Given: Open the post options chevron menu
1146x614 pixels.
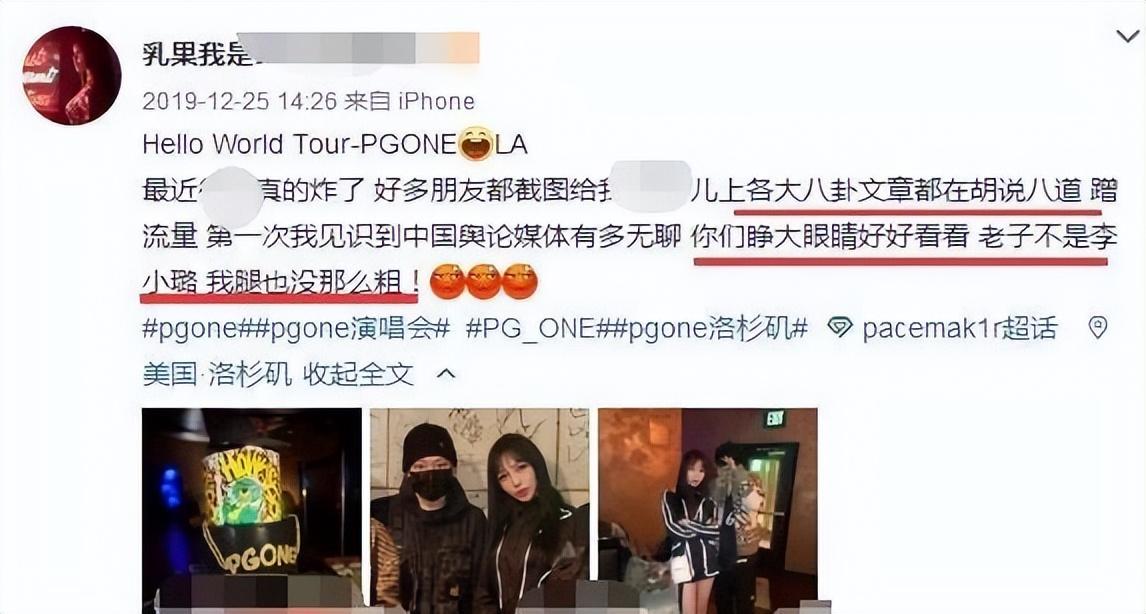Looking at the screenshot, I should click(1126, 36).
